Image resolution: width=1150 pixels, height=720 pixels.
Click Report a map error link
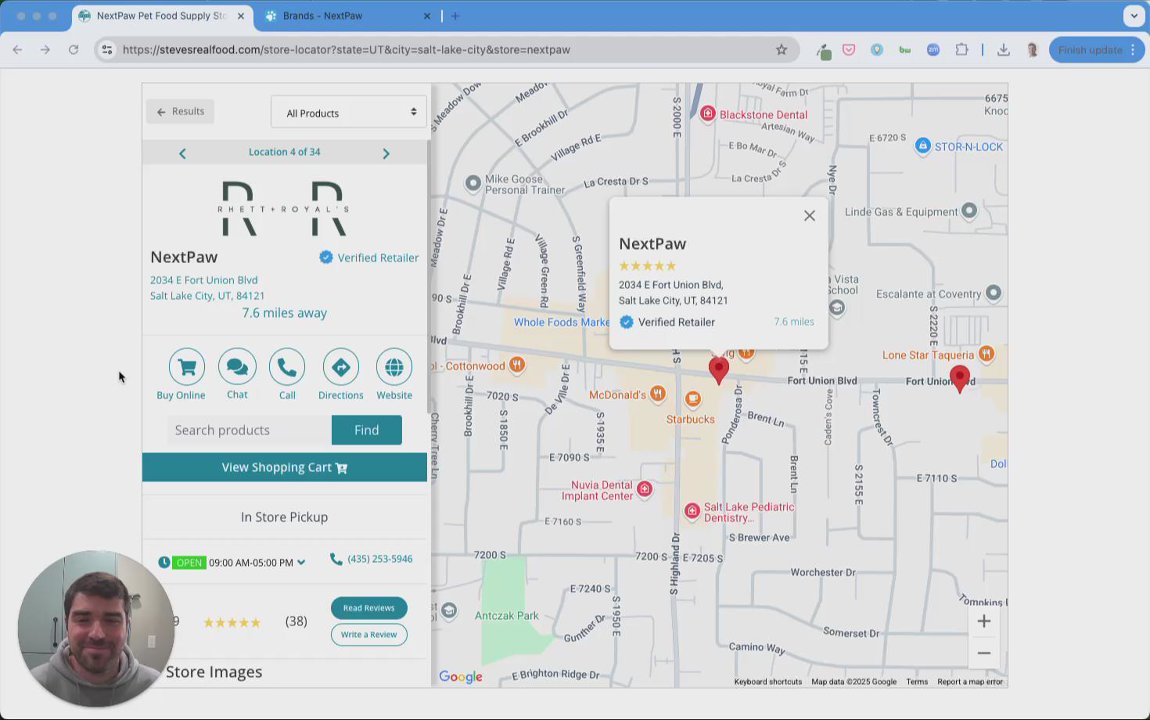tap(970, 682)
